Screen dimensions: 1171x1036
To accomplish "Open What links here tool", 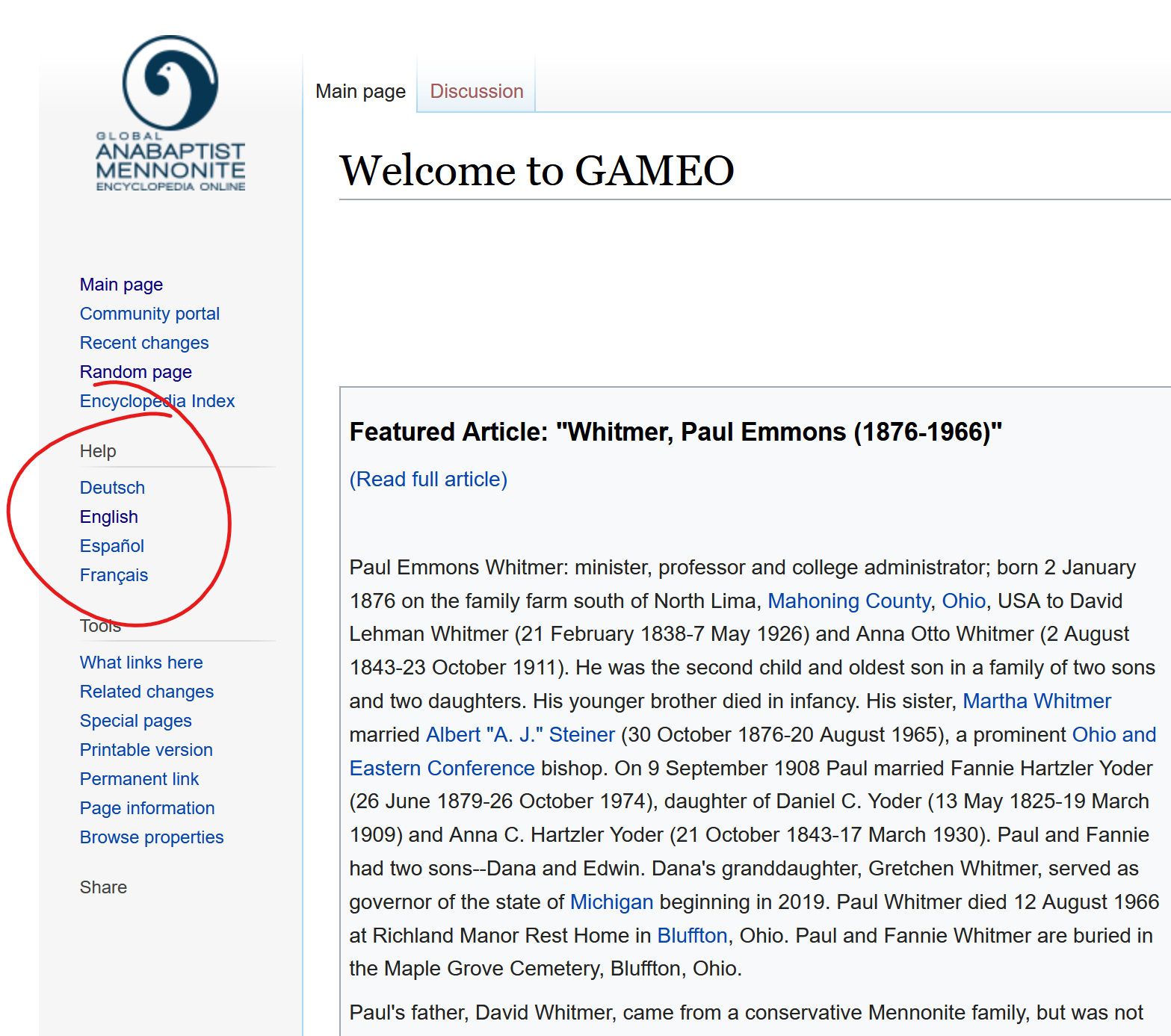I will coord(141,663).
